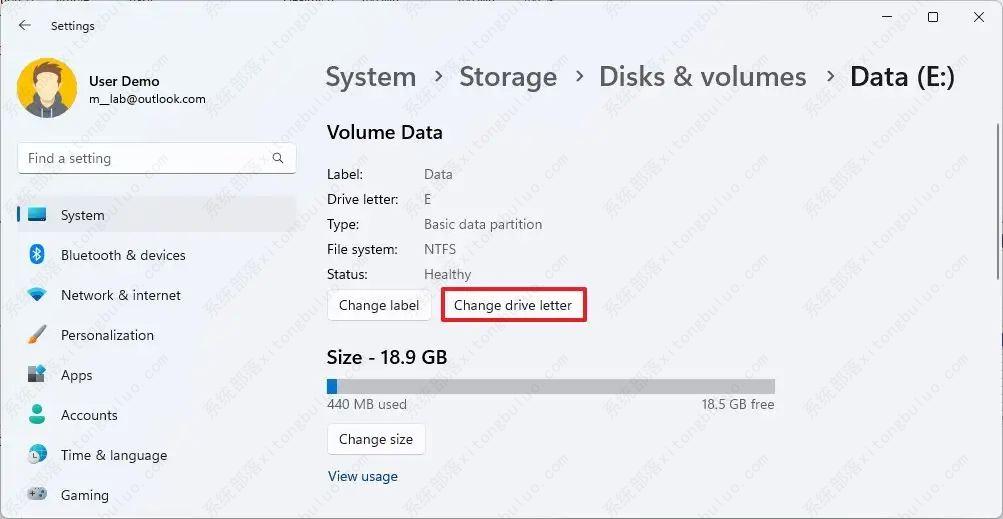Click the Accounts person icon
Image resolution: width=1003 pixels, height=519 pixels.
click(38, 415)
